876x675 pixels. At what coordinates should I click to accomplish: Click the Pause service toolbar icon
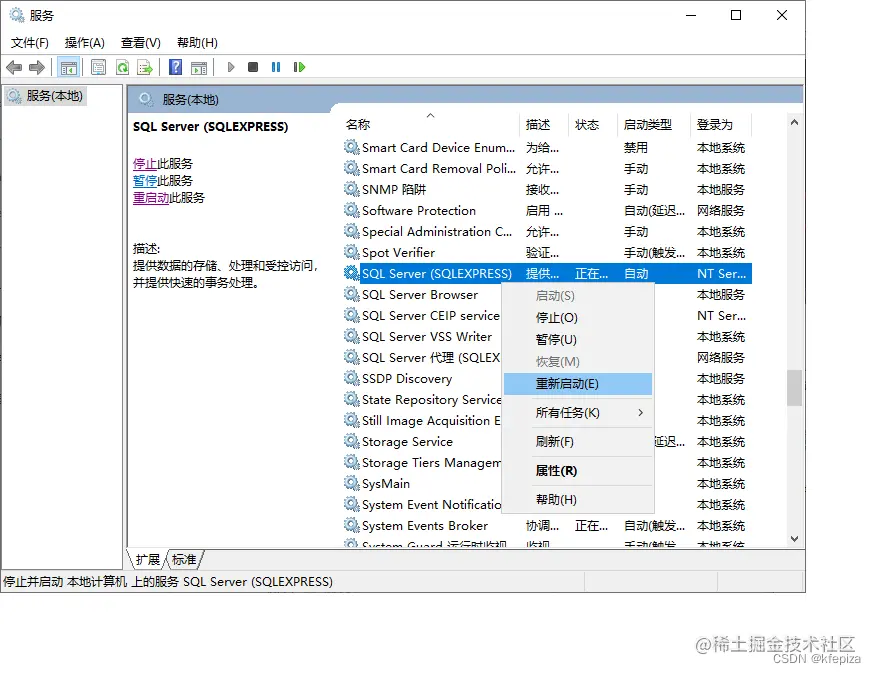pos(276,67)
